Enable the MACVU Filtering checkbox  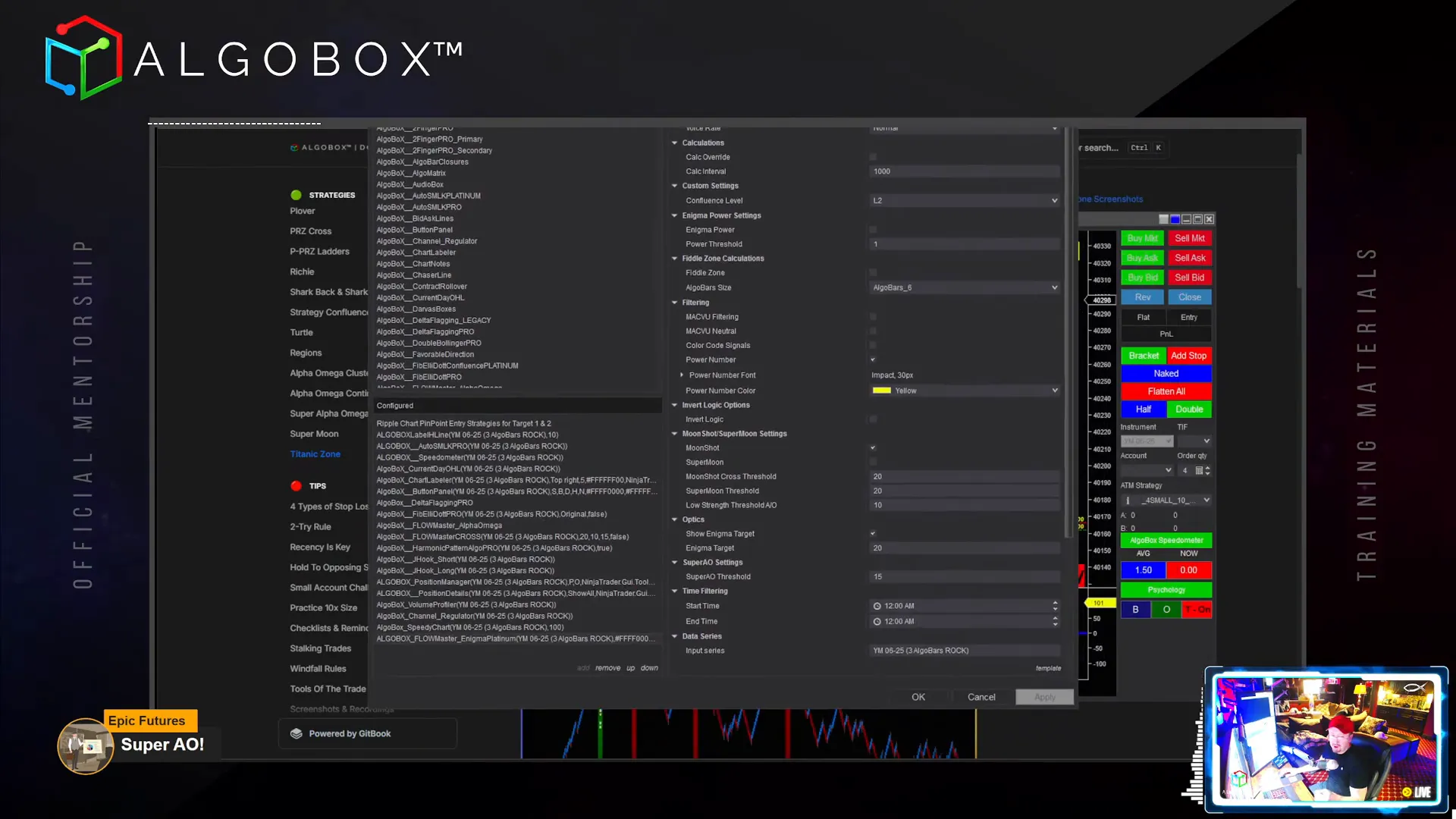(873, 317)
